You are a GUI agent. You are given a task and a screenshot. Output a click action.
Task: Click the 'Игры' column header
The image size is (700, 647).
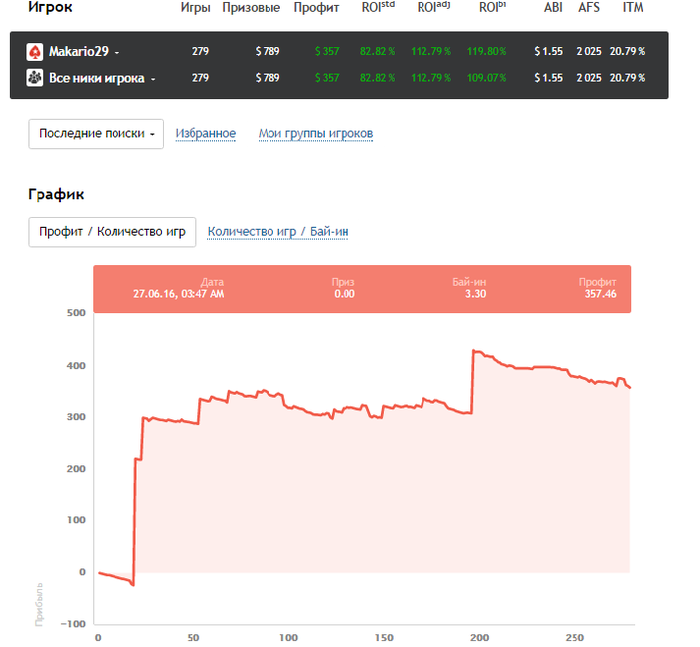coord(196,8)
